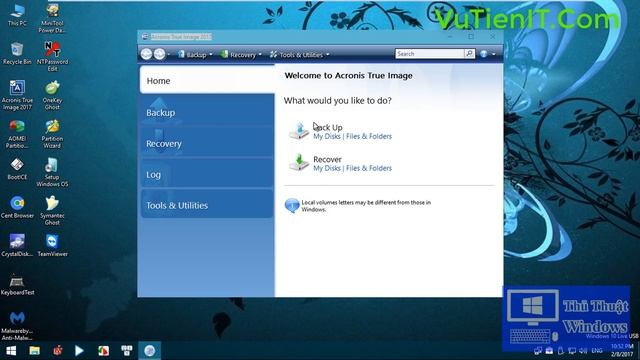The image size is (640, 360).
Task: Click the magnifier search button
Action: click(469, 54)
